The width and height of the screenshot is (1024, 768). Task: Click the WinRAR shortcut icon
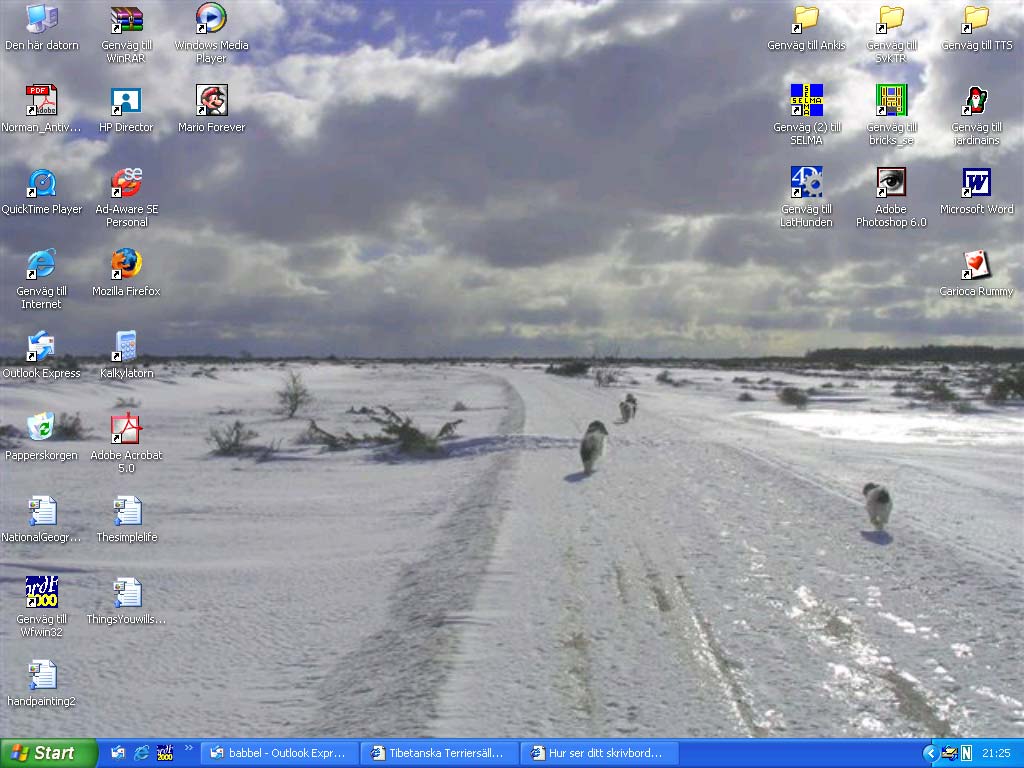coord(126,19)
